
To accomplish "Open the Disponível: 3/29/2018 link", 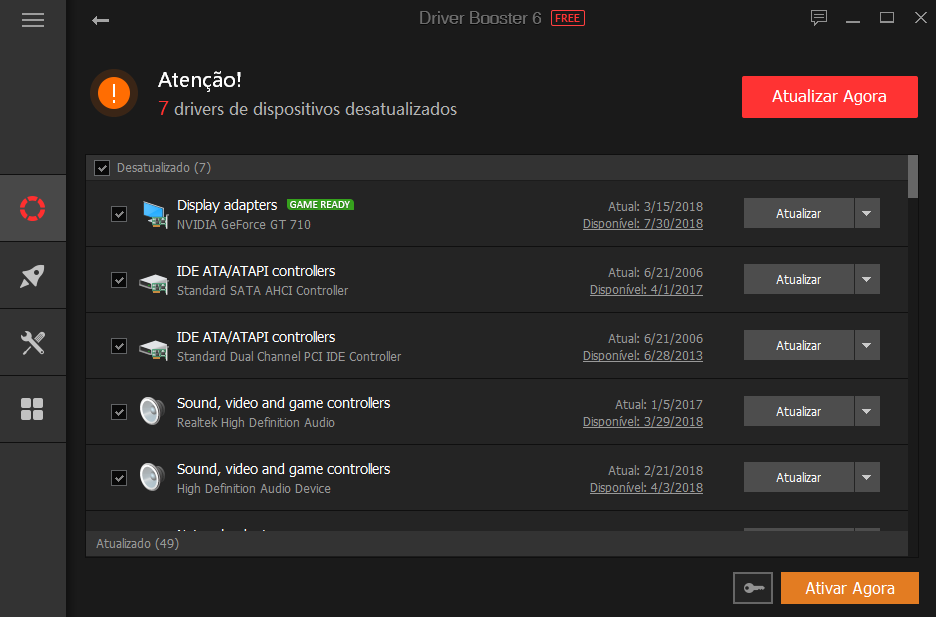I will point(643,422).
